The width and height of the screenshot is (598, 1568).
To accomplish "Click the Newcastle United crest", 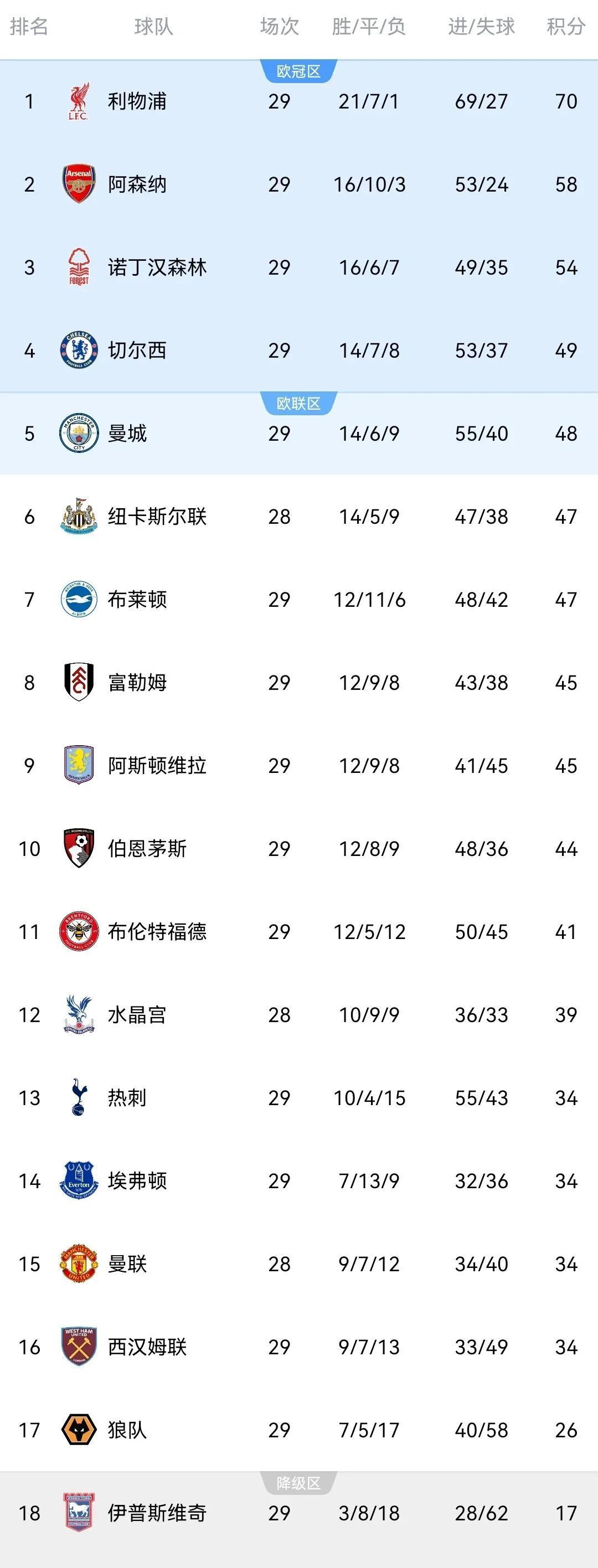I will (79, 516).
